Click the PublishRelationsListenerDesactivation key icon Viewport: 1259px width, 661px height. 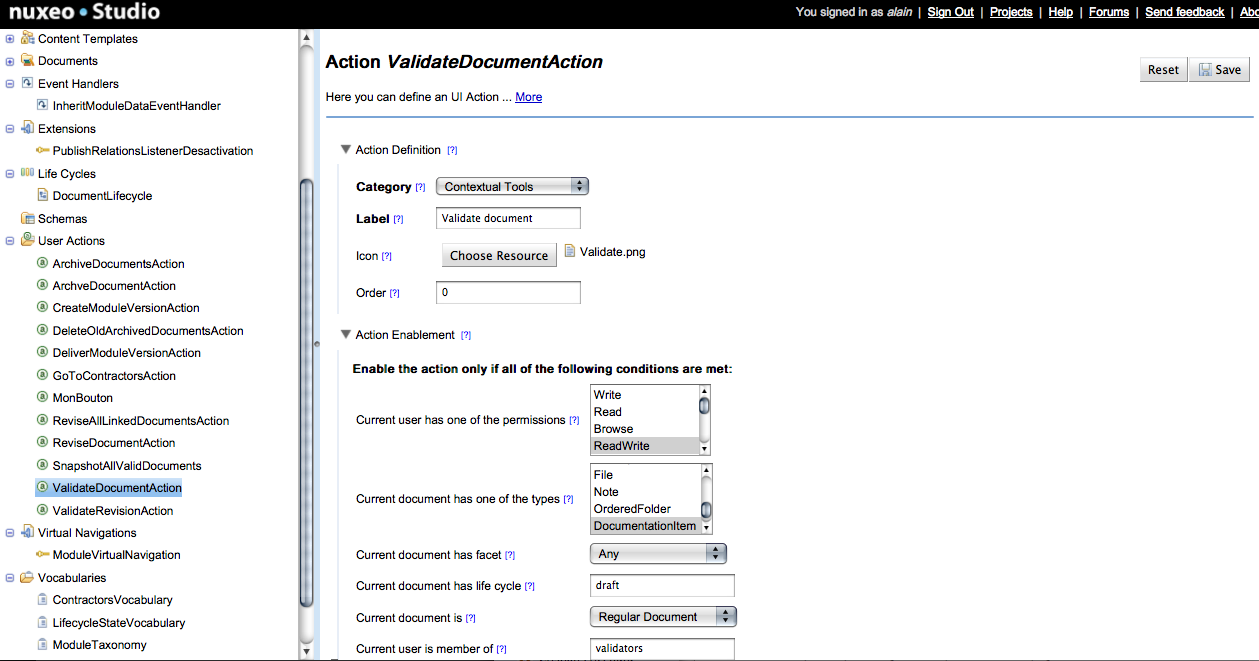(42, 150)
